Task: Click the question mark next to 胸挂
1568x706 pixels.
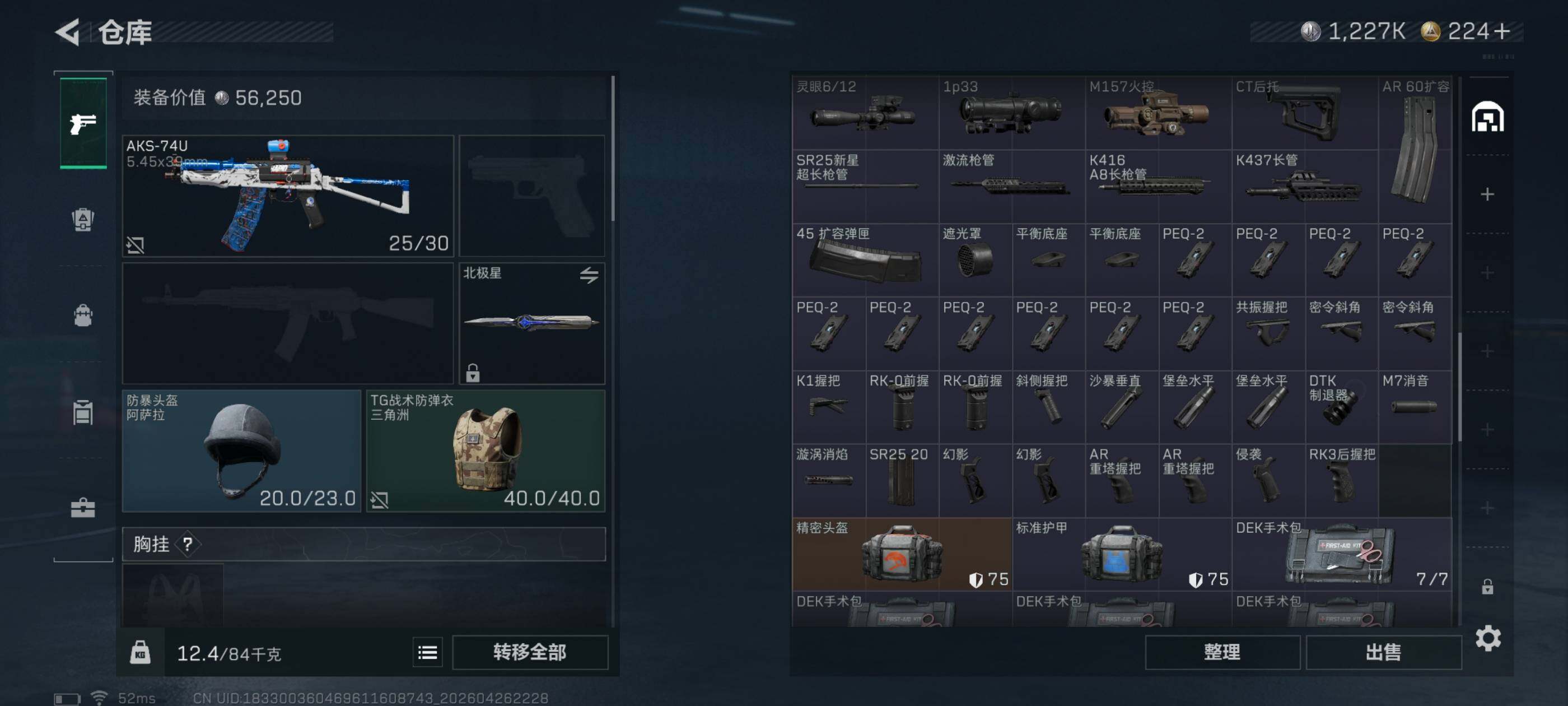Action: point(188,544)
